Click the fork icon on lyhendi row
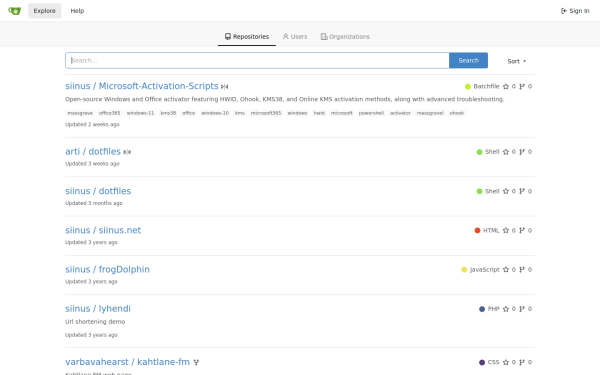Viewport: 600px width, 375px height. tap(522, 309)
